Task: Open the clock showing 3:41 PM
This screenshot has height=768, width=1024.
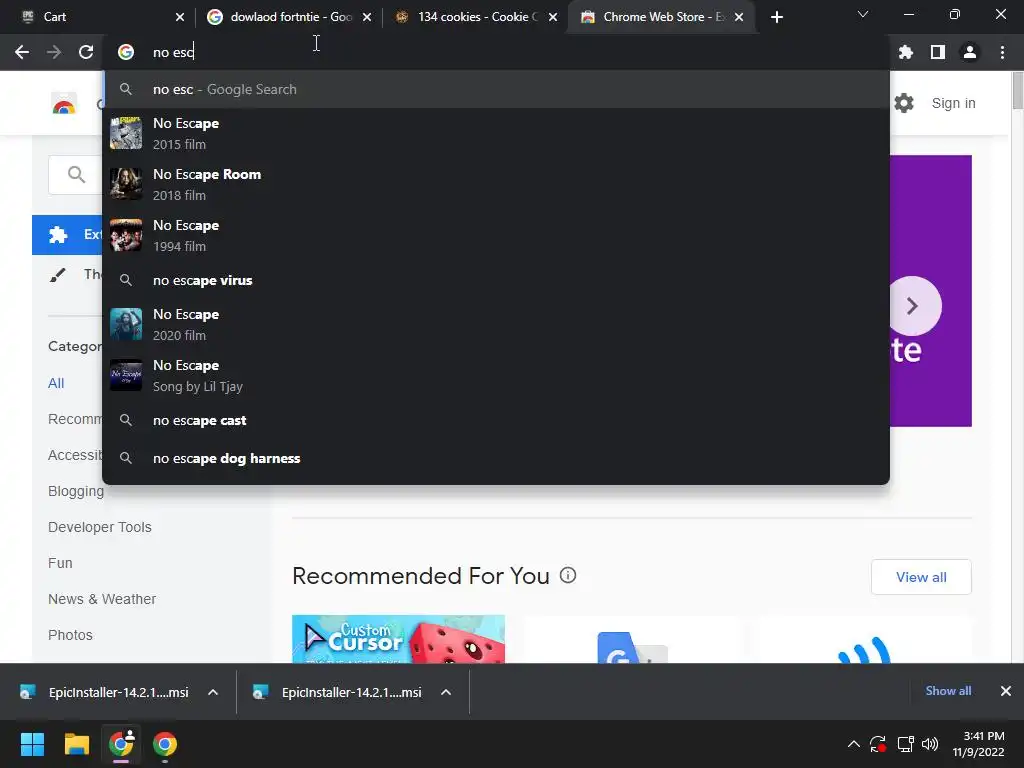Action: coord(978,744)
